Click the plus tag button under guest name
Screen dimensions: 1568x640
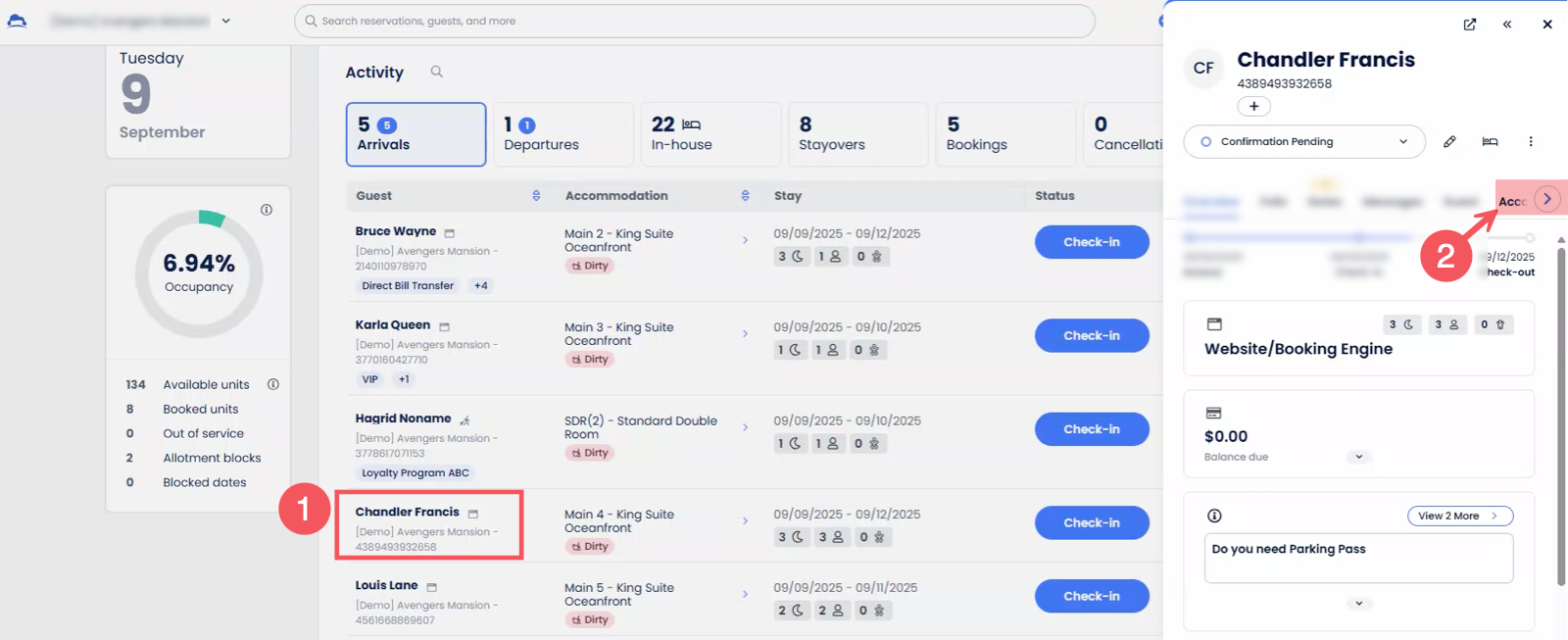pos(1253,106)
